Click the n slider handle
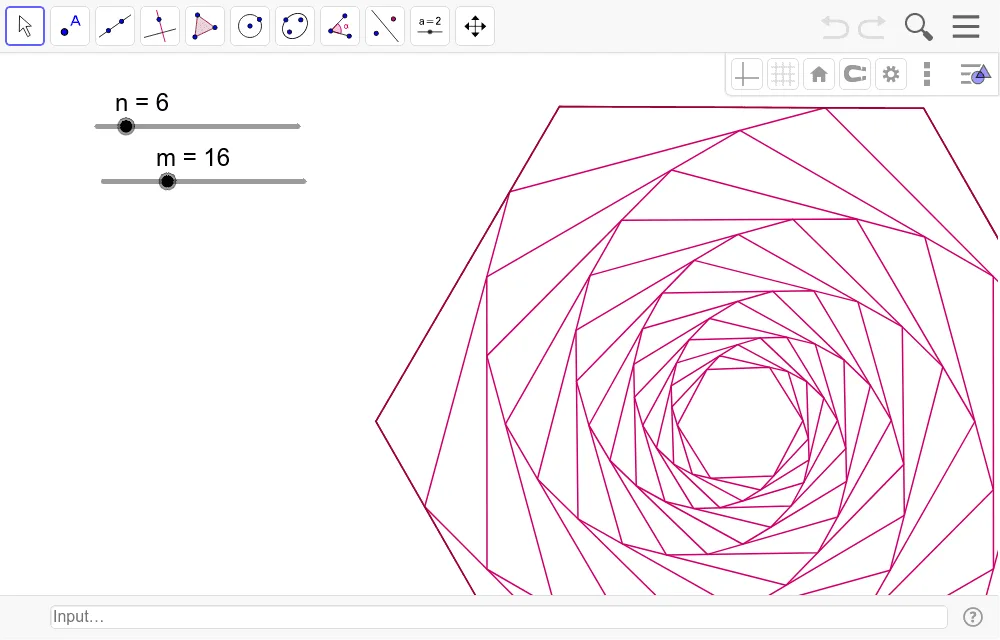The width and height of the screenshot is (1000, 640). 126,126
